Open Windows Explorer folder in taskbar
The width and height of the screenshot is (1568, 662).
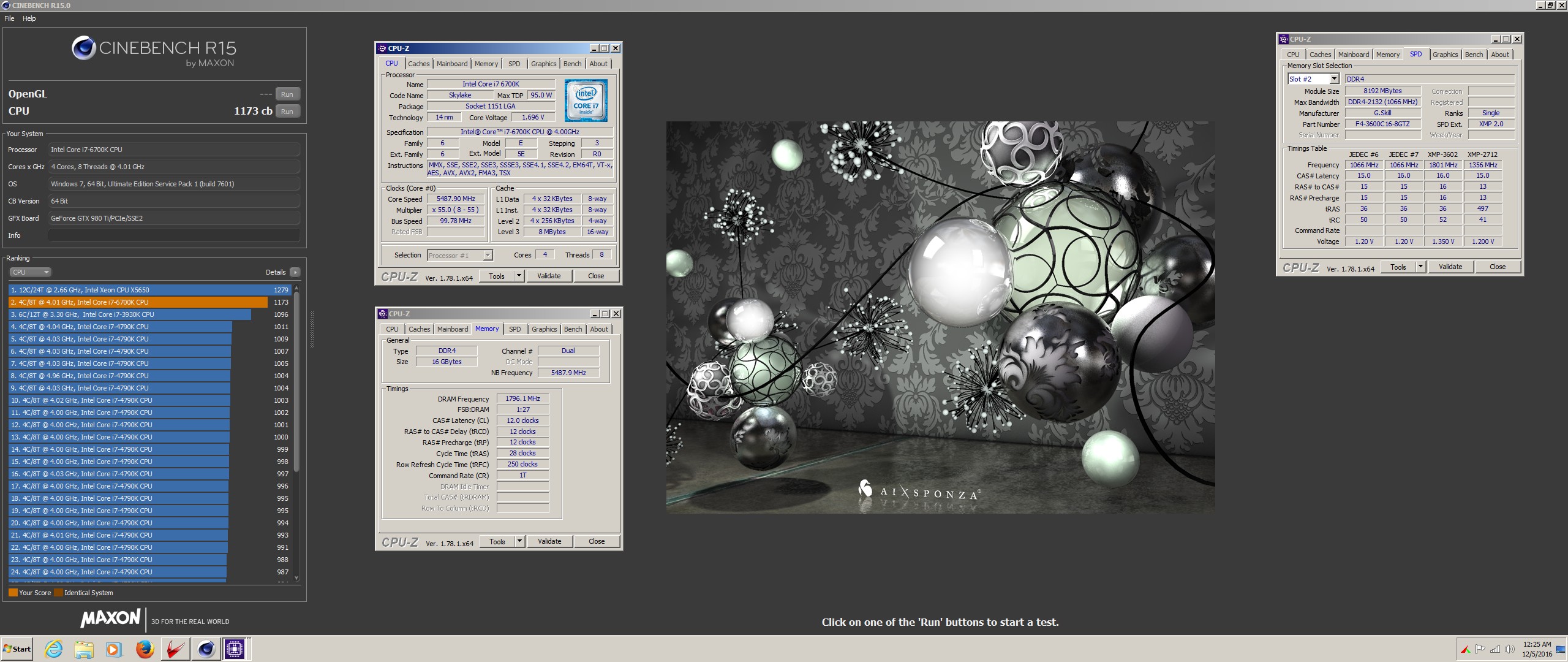(x=84, y=649)
